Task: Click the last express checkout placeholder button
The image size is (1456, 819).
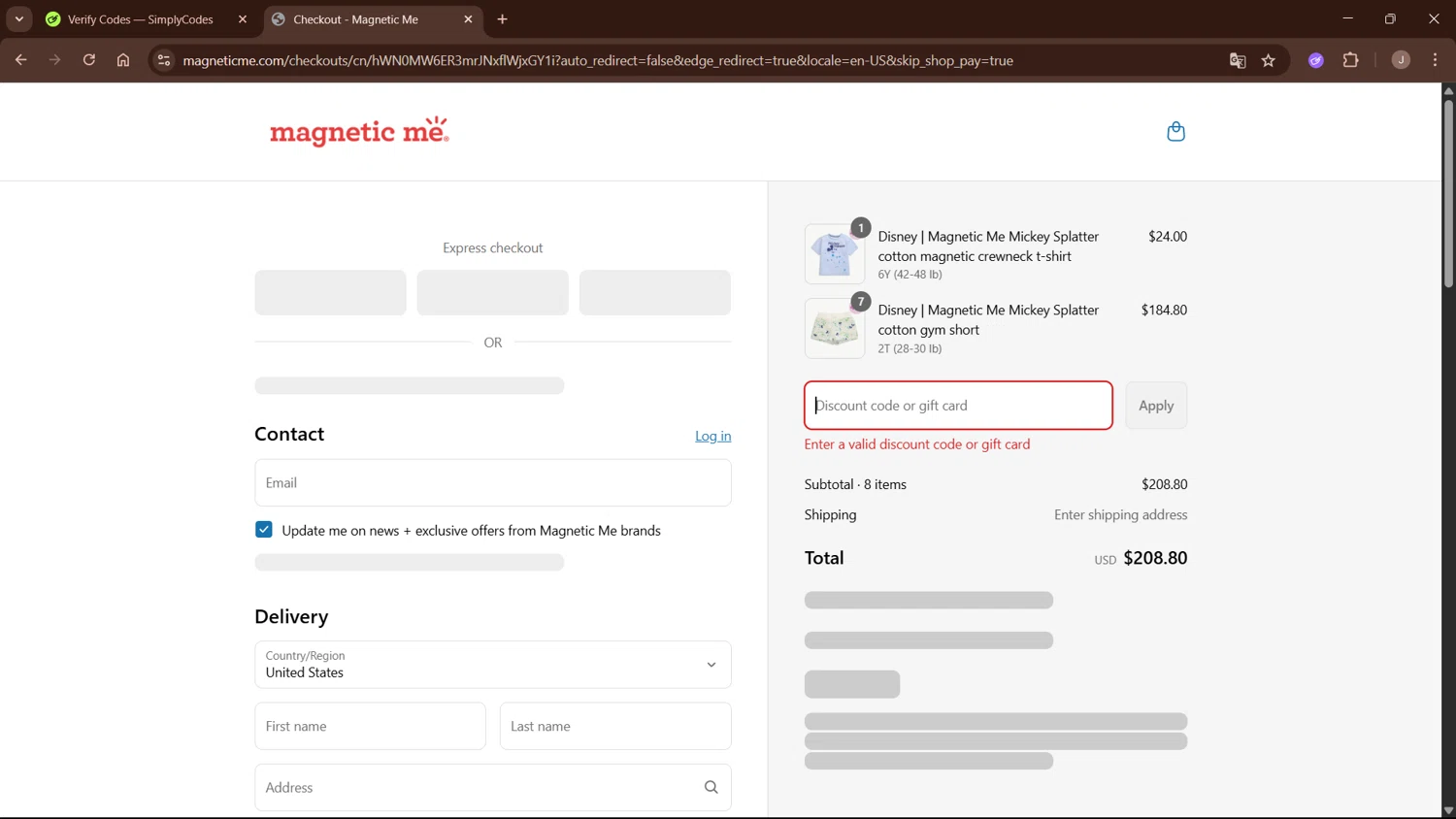Action: pos(655,292)
